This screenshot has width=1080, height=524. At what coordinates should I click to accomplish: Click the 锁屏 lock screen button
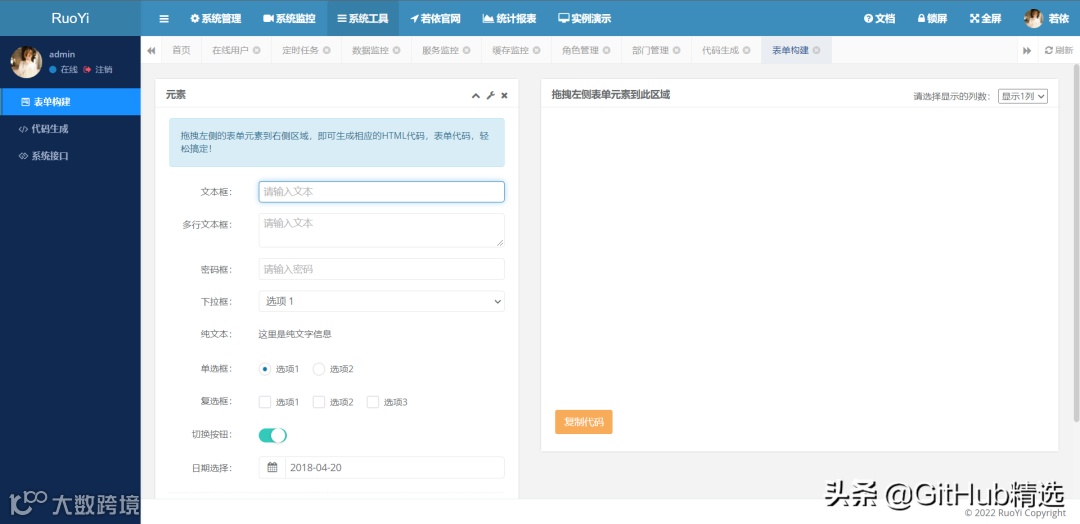tap(932, 19)
